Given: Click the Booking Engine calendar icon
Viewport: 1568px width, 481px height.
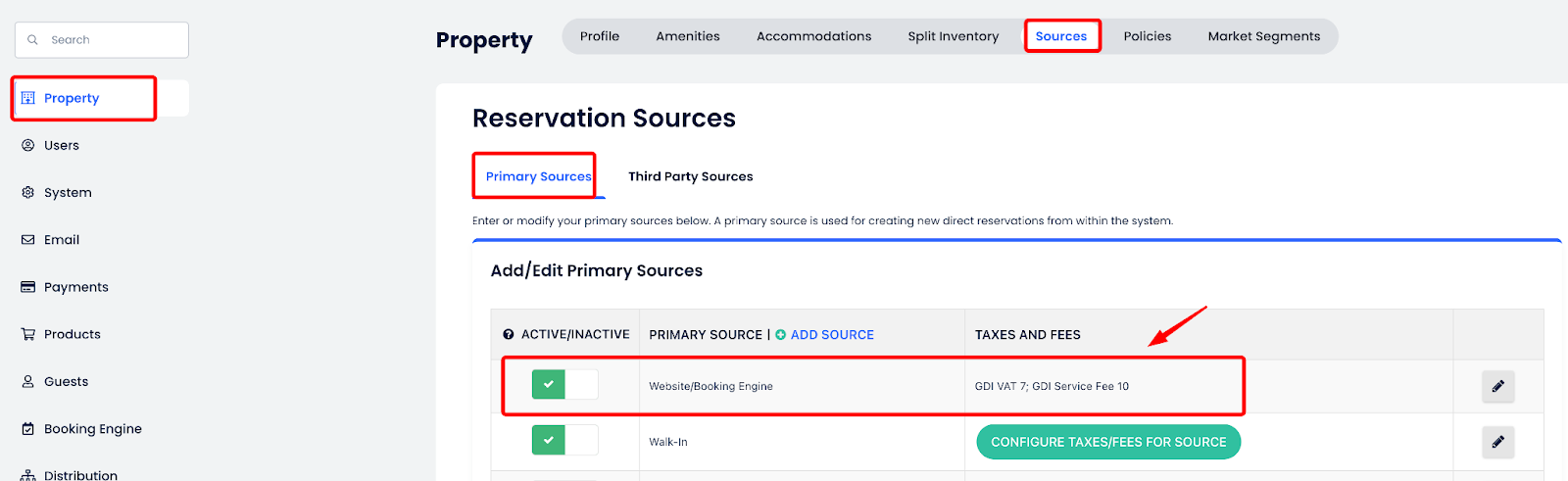Looking at the screenshot, I should (x=28, y=428).
